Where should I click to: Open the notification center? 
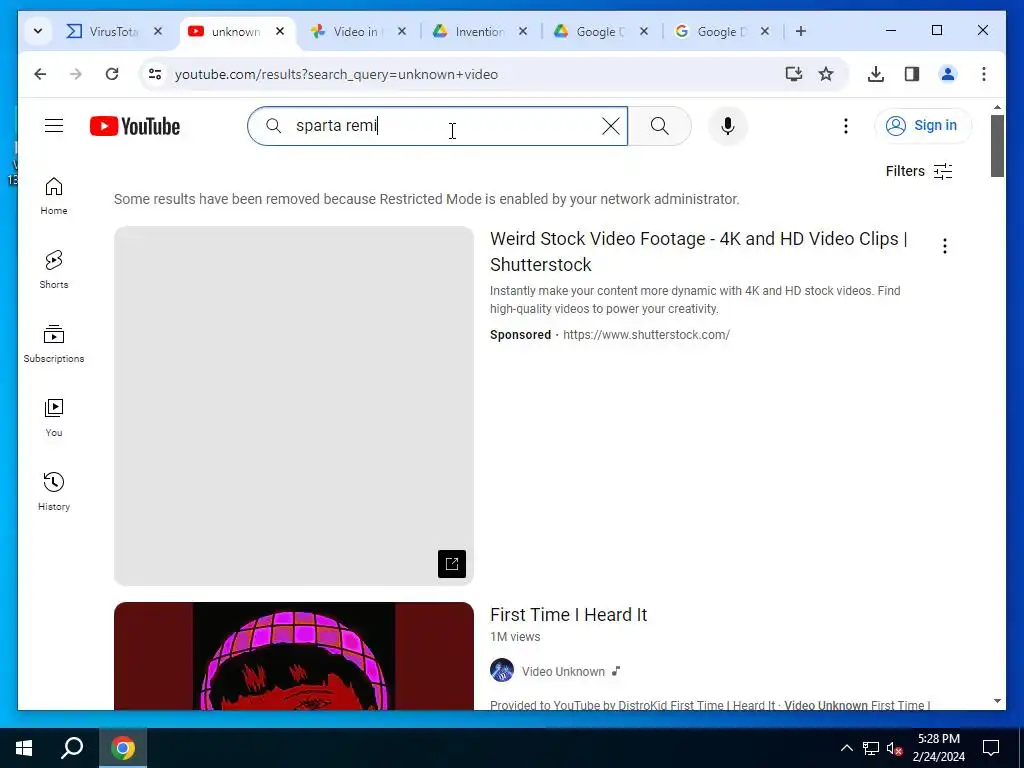pos(991,748)
